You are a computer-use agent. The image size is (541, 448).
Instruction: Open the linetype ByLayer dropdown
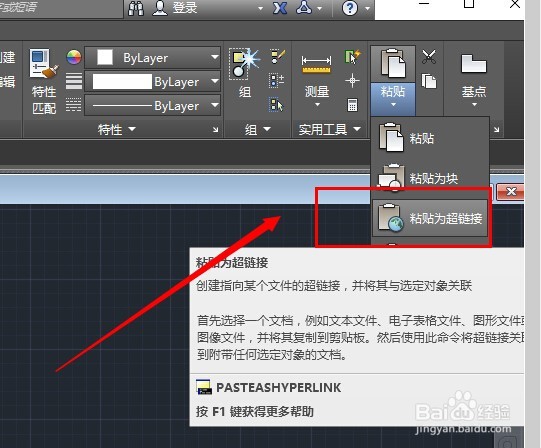153,106
